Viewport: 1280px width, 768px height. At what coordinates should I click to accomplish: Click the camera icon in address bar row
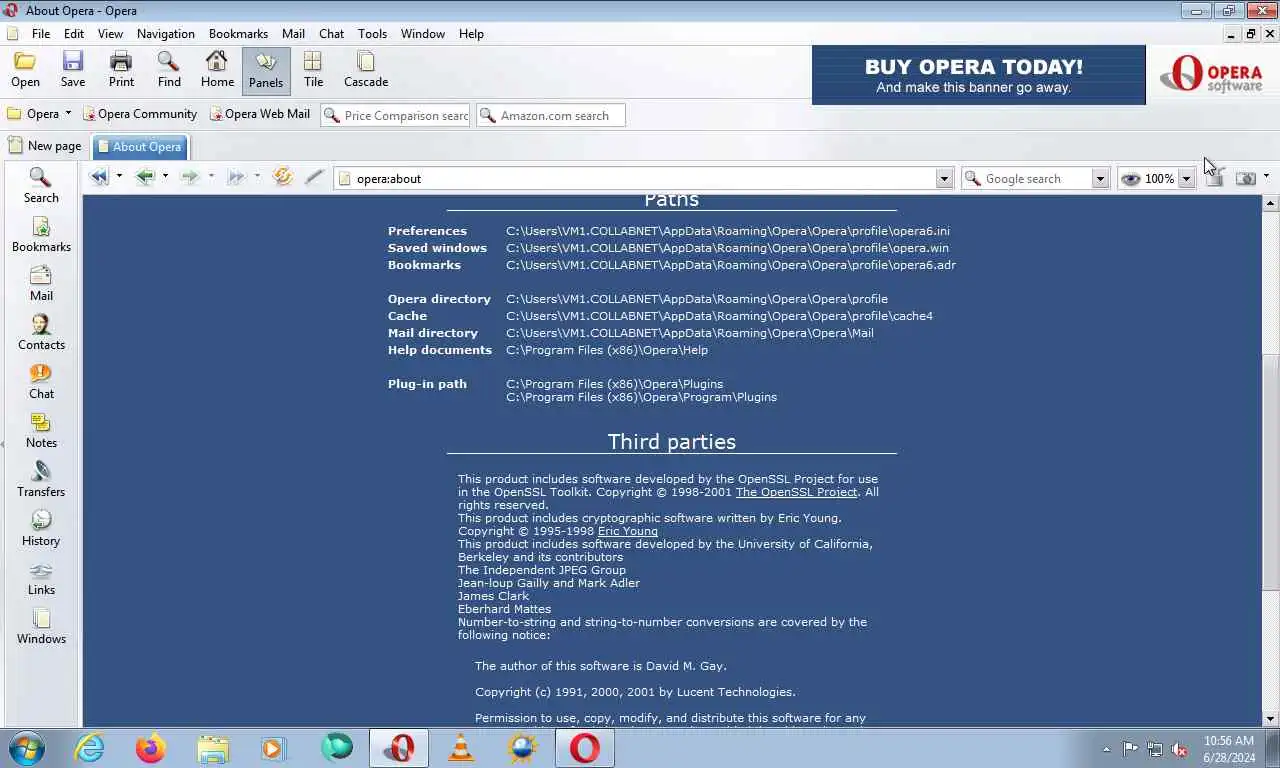pyautogui.click(x=1246, y=178)
